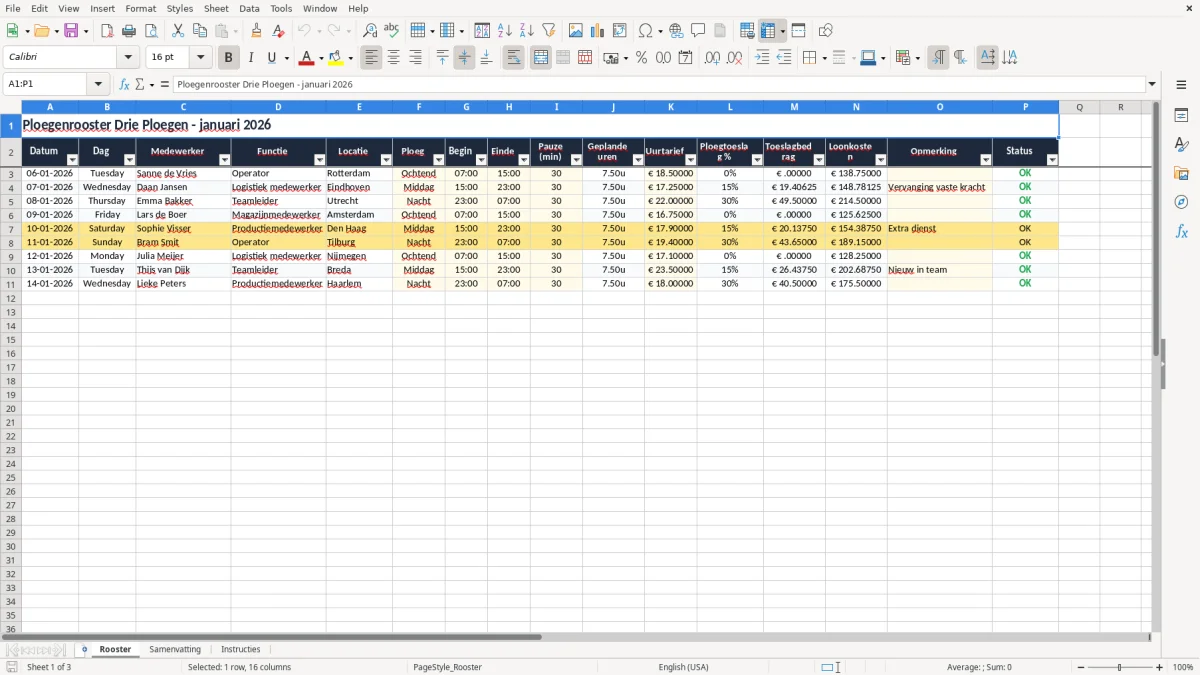Click Format as Date icon
This screenshot has width=1200, height=675.
click(x=686, y=58)
